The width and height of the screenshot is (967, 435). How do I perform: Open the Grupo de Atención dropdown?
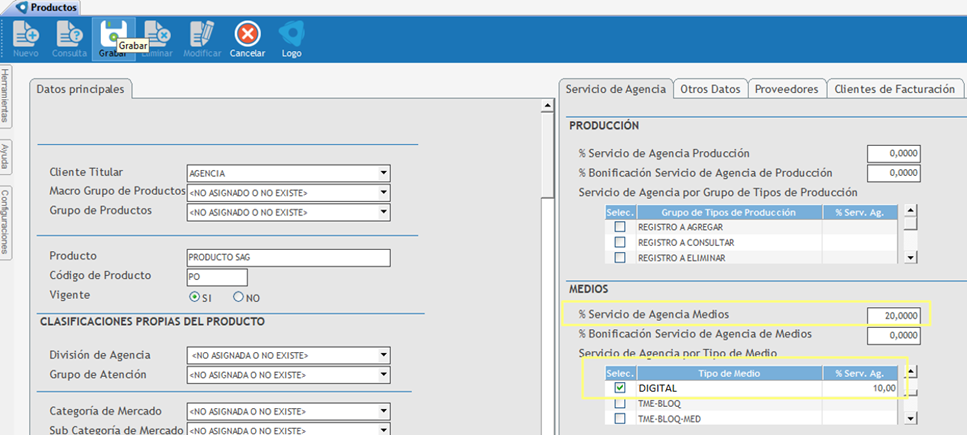[x=384, y=375]
